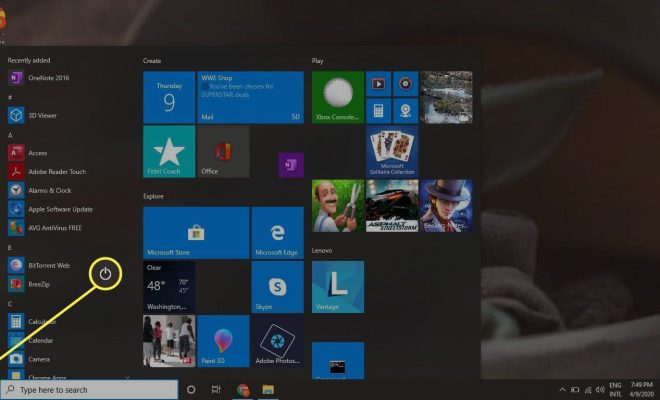Open the small Groove Music tile
The image size is (660, 400).
pyautogui.click(x=406, y=84)
